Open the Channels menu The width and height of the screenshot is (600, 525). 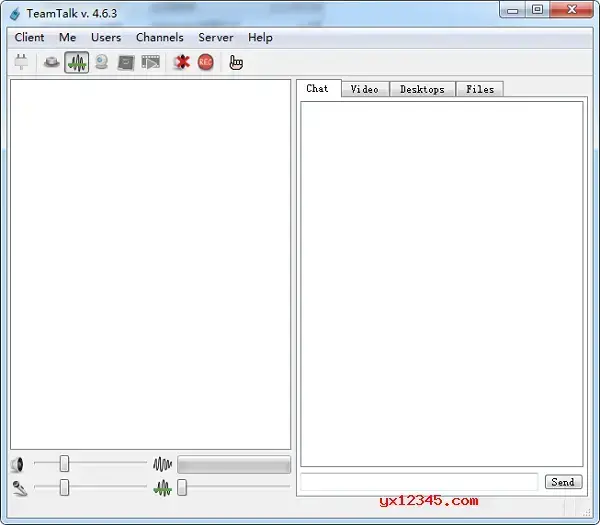click(x=160, y=38)
